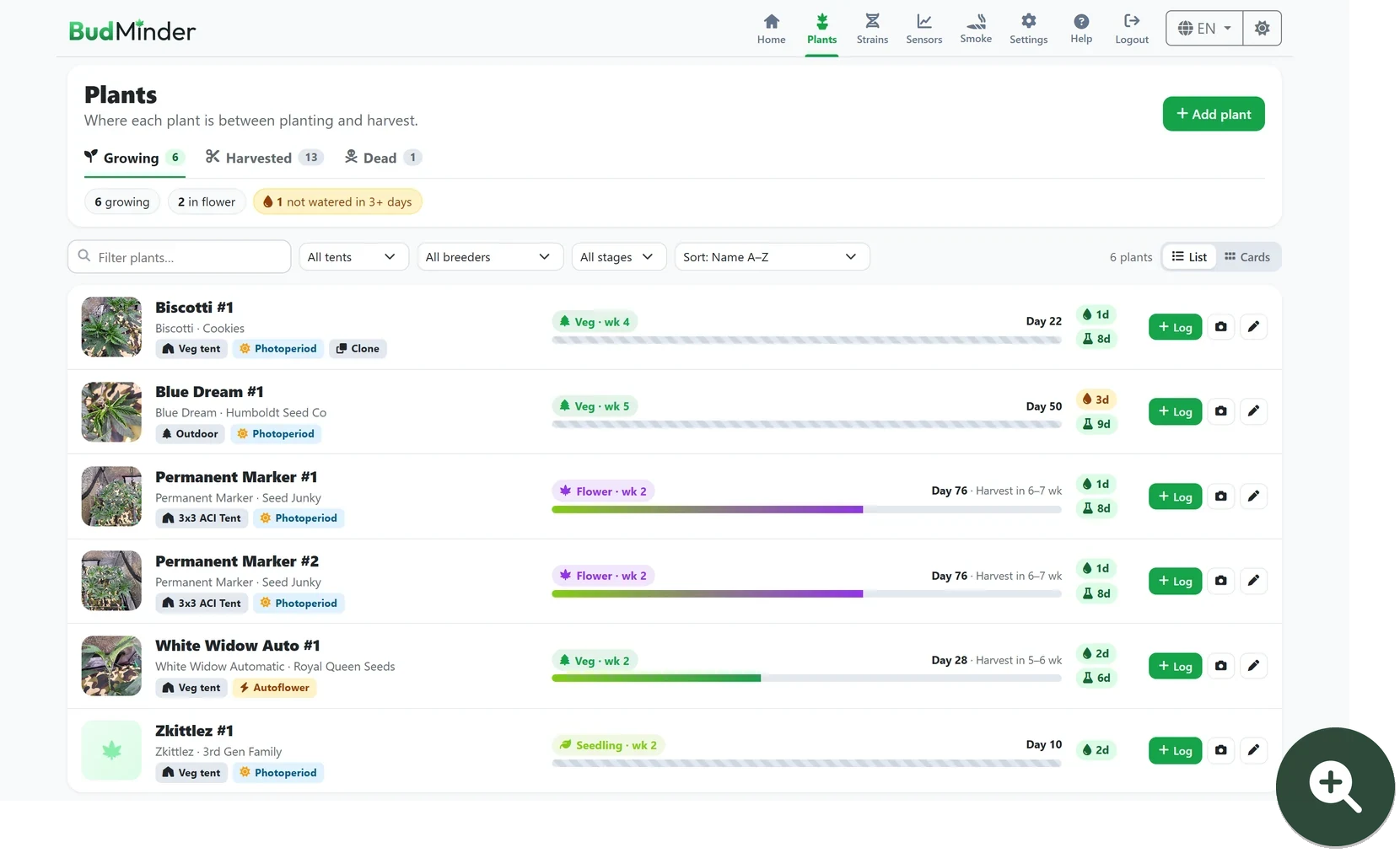Click Permanent Marker #1 flower progress bar
Viewport: 1400px width, 853px height.
pos(806,509)
